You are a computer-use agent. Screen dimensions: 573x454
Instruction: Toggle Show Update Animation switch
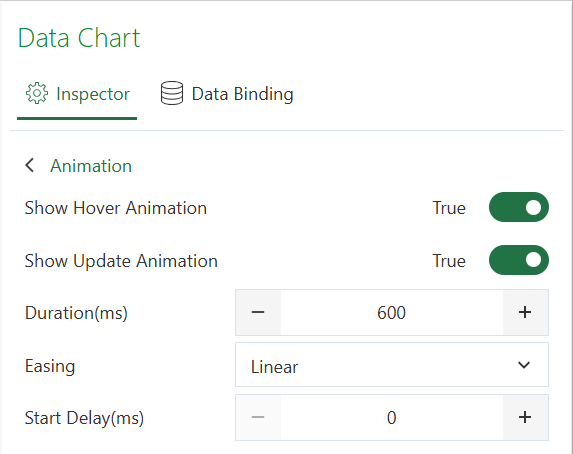519,260
